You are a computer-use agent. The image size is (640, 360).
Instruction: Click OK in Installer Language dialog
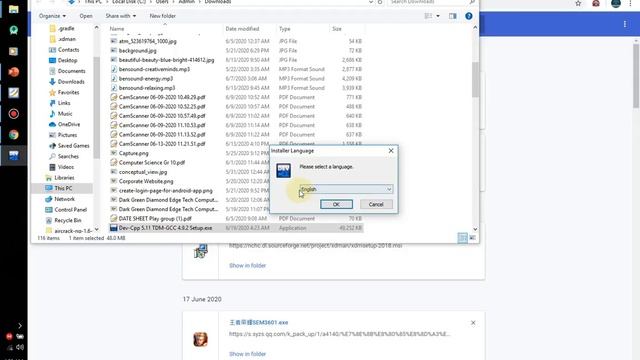click(x=336, y=204)
